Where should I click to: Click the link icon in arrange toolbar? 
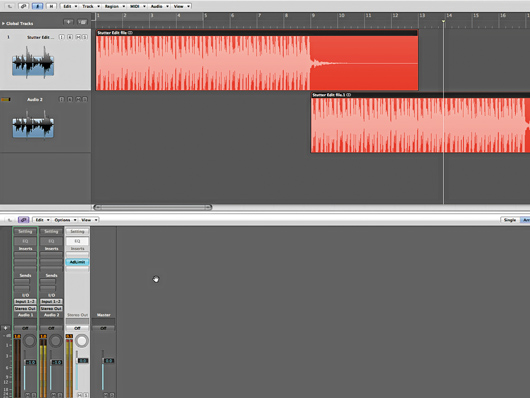[x=23, y=6]
